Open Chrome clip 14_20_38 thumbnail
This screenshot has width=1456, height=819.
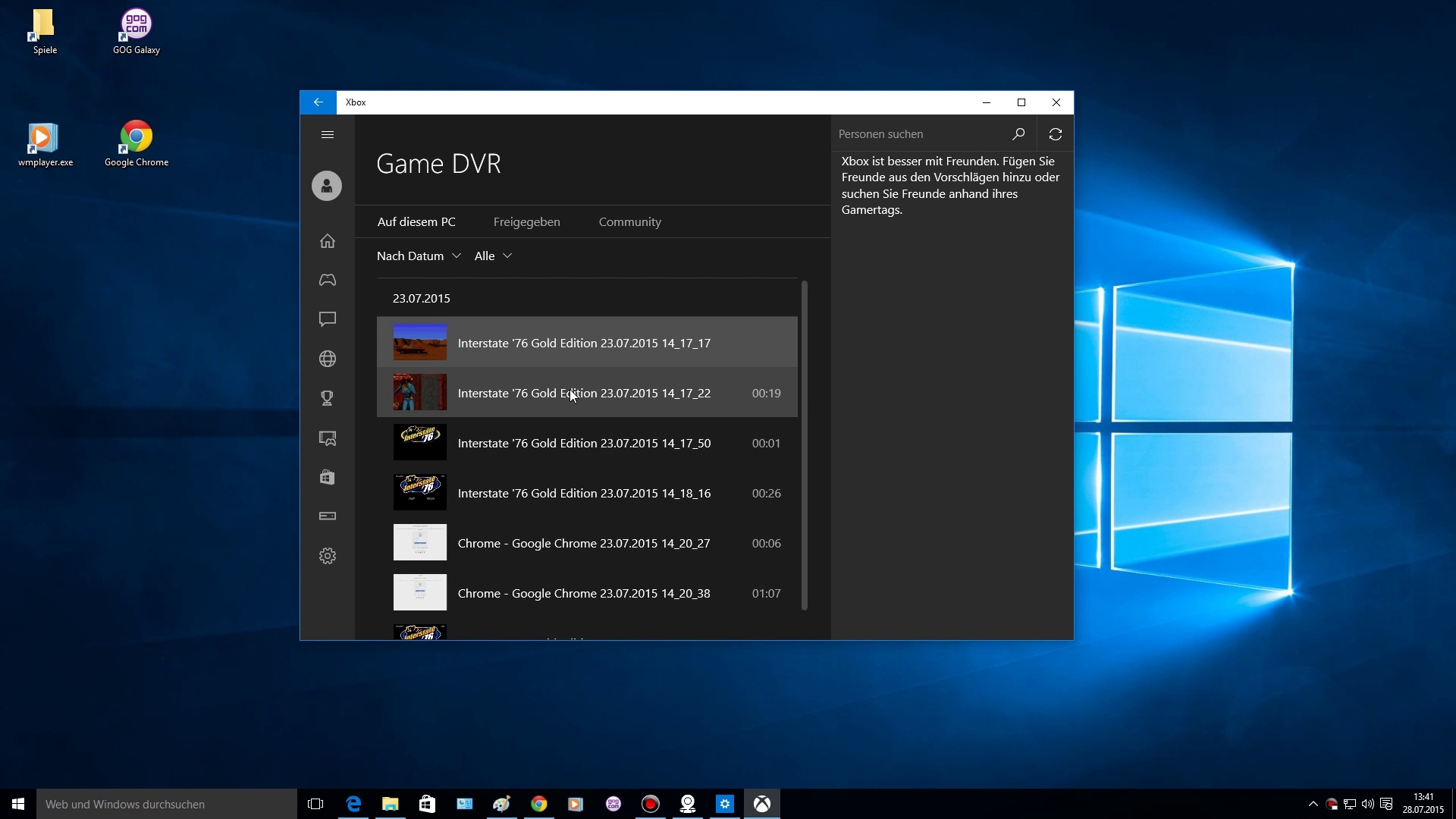tap(420, 593)
